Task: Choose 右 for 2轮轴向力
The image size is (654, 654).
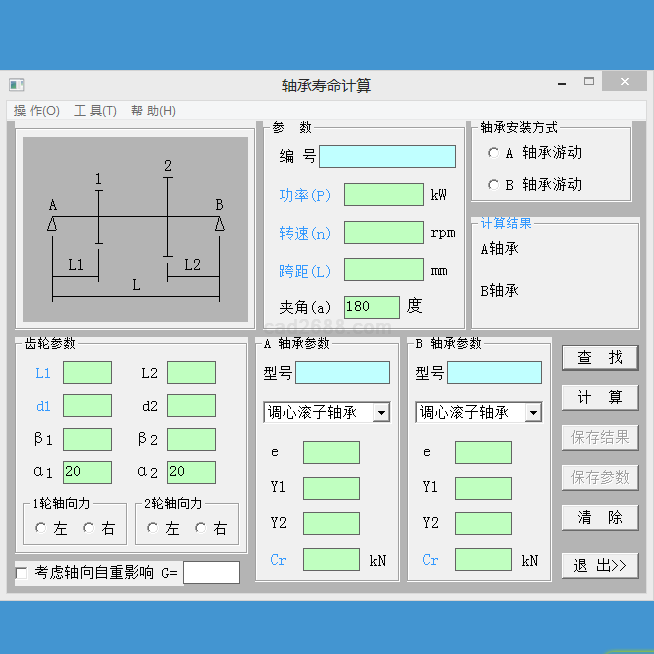Action: point(201,527)
